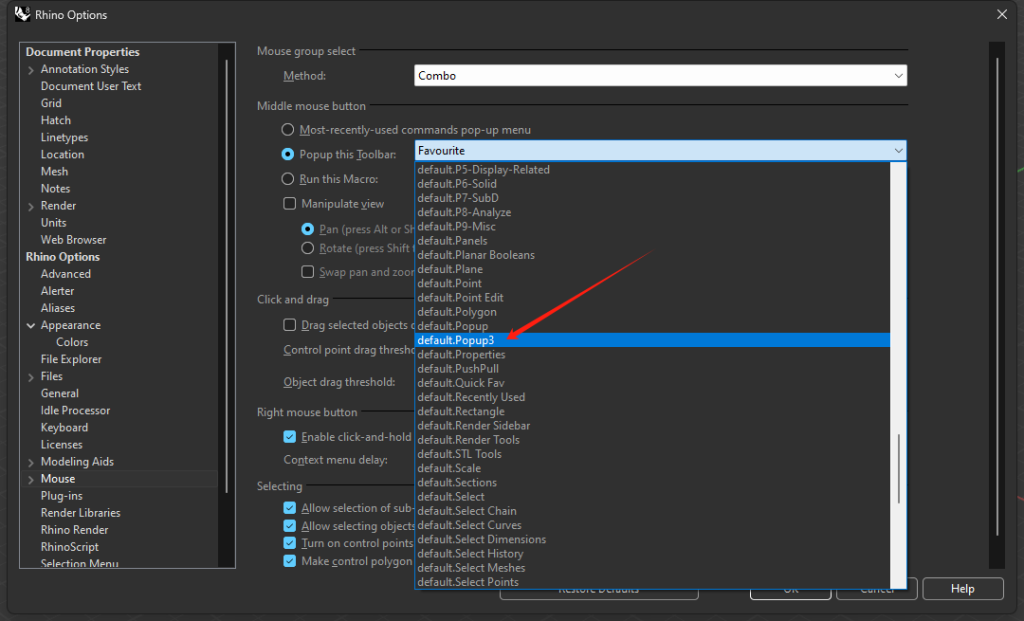Click the left tree panel scrollbar
The height and width of the screenshot is (621, 1024).
click(227, 274)
